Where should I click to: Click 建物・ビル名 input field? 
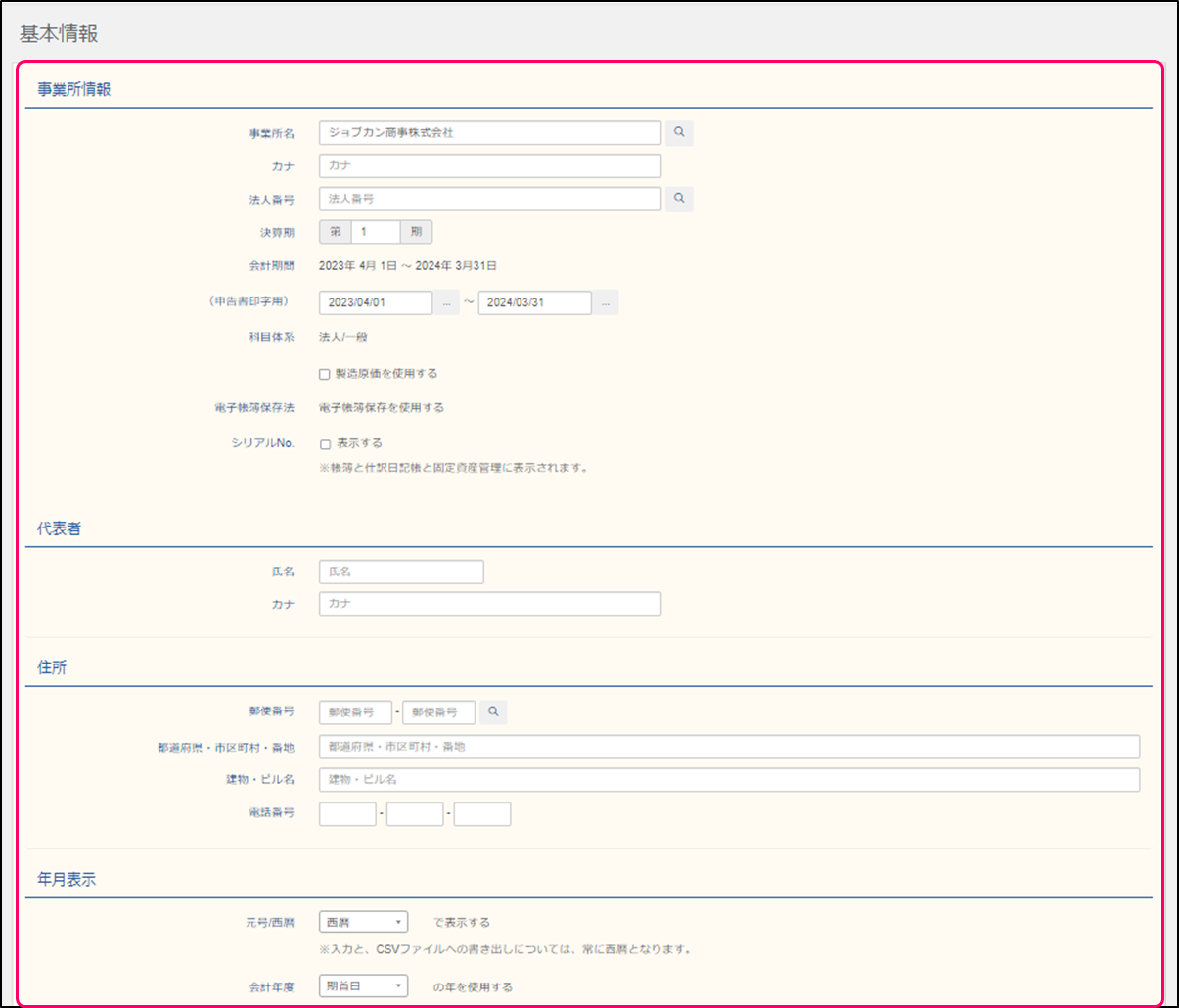click(x=729, y=780)
